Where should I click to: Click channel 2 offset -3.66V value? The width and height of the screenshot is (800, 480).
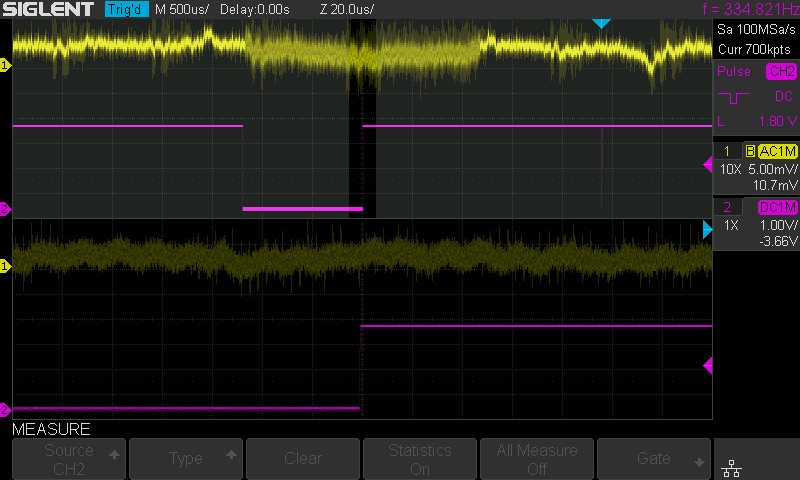pyautogui.click(x=778, y=241)
